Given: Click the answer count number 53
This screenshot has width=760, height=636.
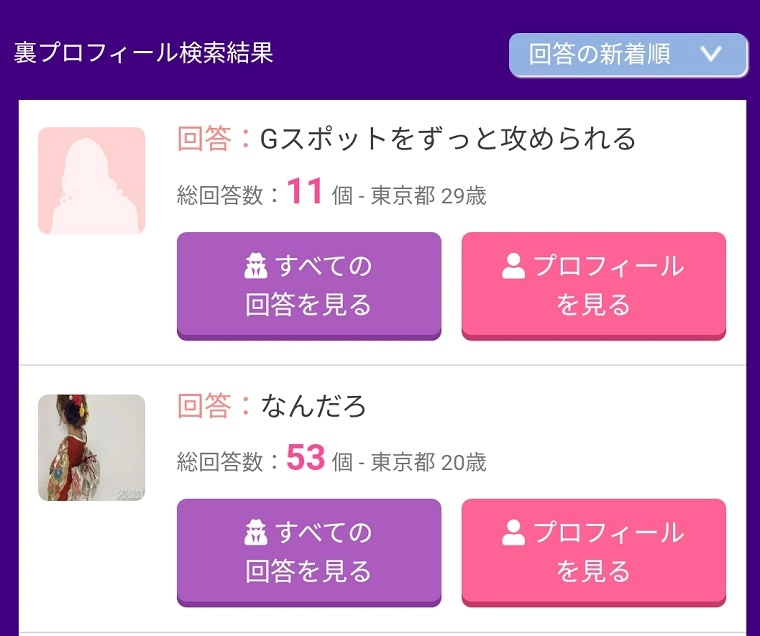Looking at the screenshot, I should (x=306, y=458).
